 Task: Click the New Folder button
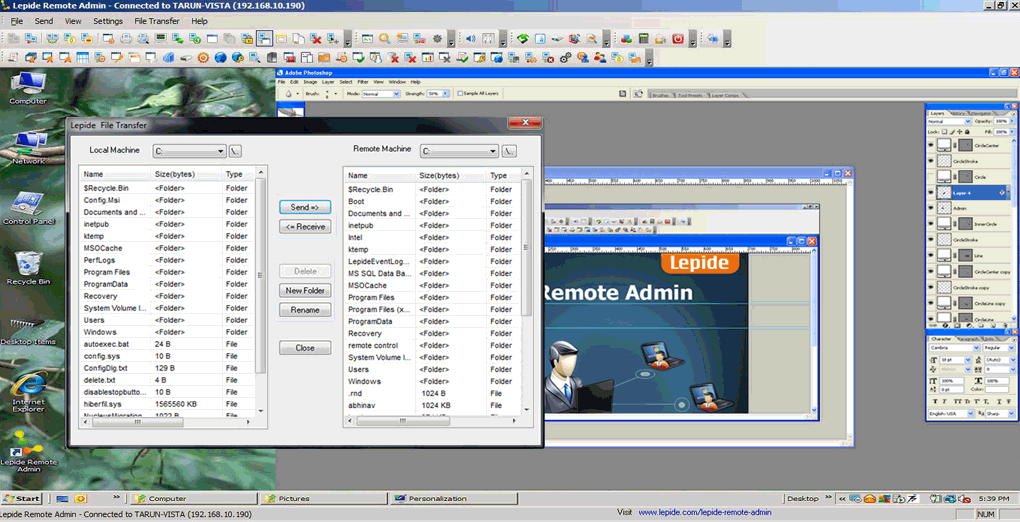305,290
